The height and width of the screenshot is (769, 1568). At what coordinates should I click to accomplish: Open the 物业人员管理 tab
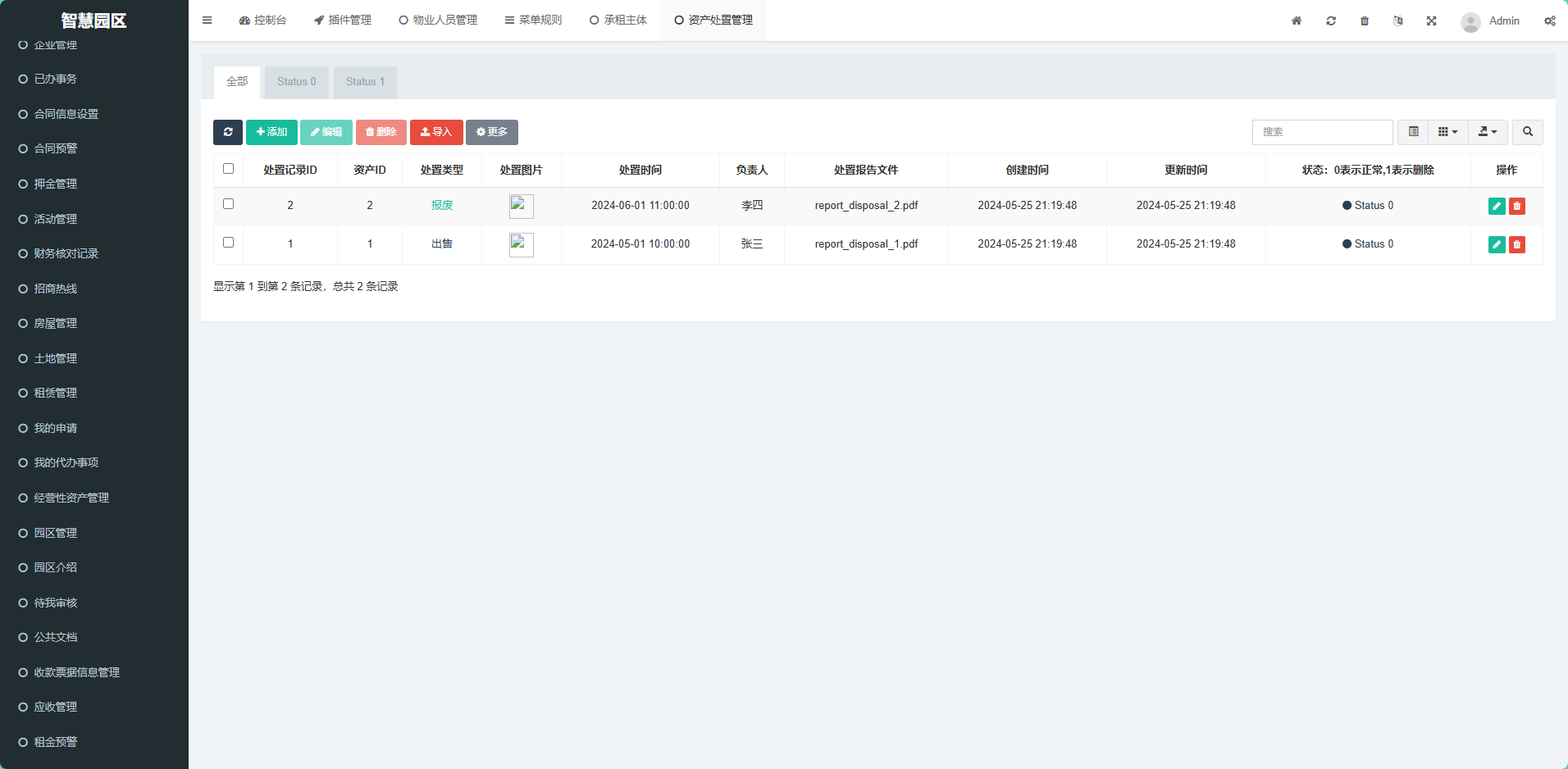(438, 20)
